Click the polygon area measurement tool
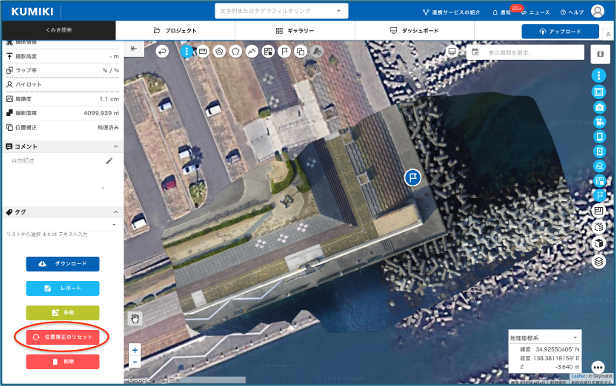616x386 pixels. click(235, 51)
